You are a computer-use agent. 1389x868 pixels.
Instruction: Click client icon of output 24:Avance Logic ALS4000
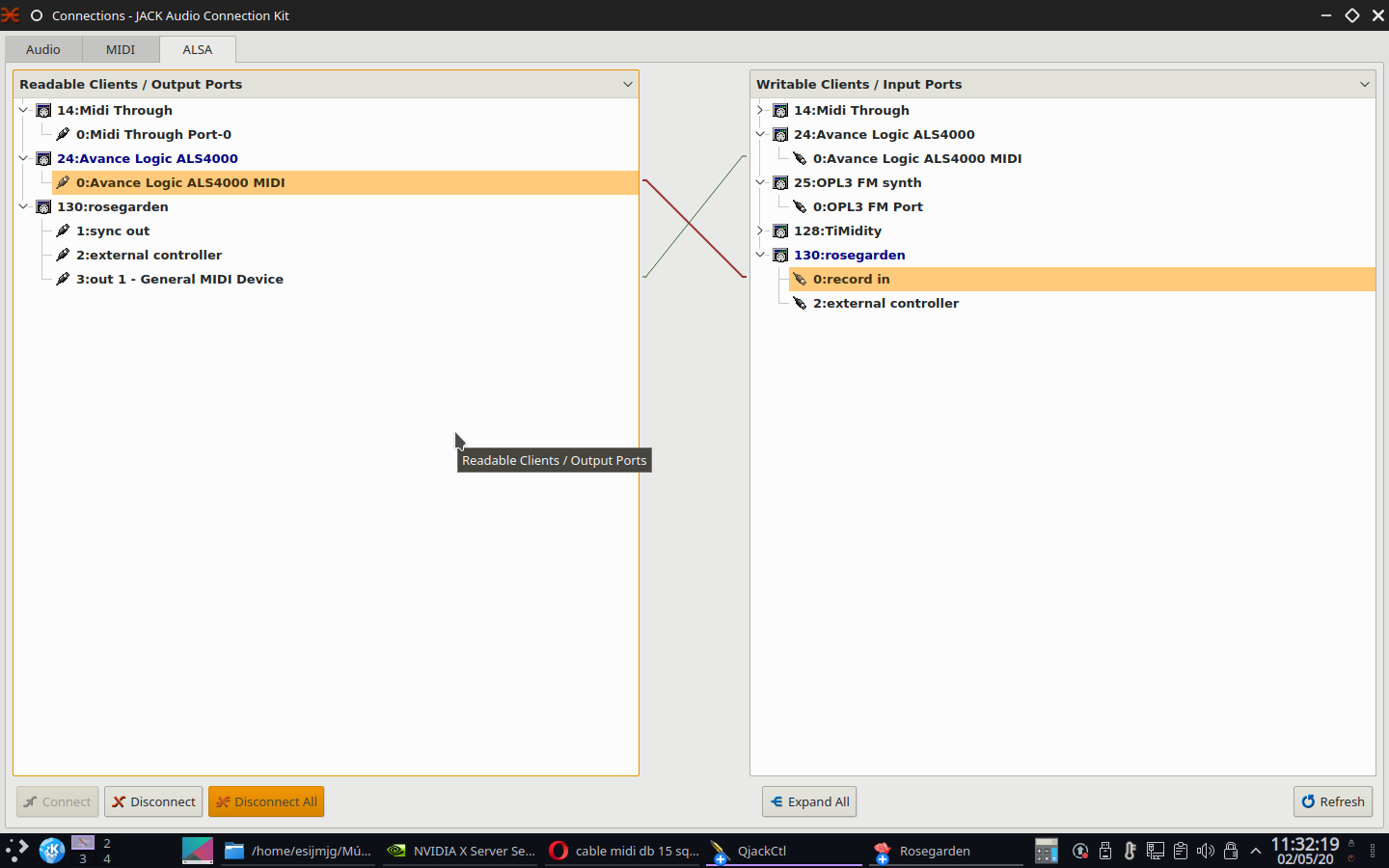[x=43, y=158]
